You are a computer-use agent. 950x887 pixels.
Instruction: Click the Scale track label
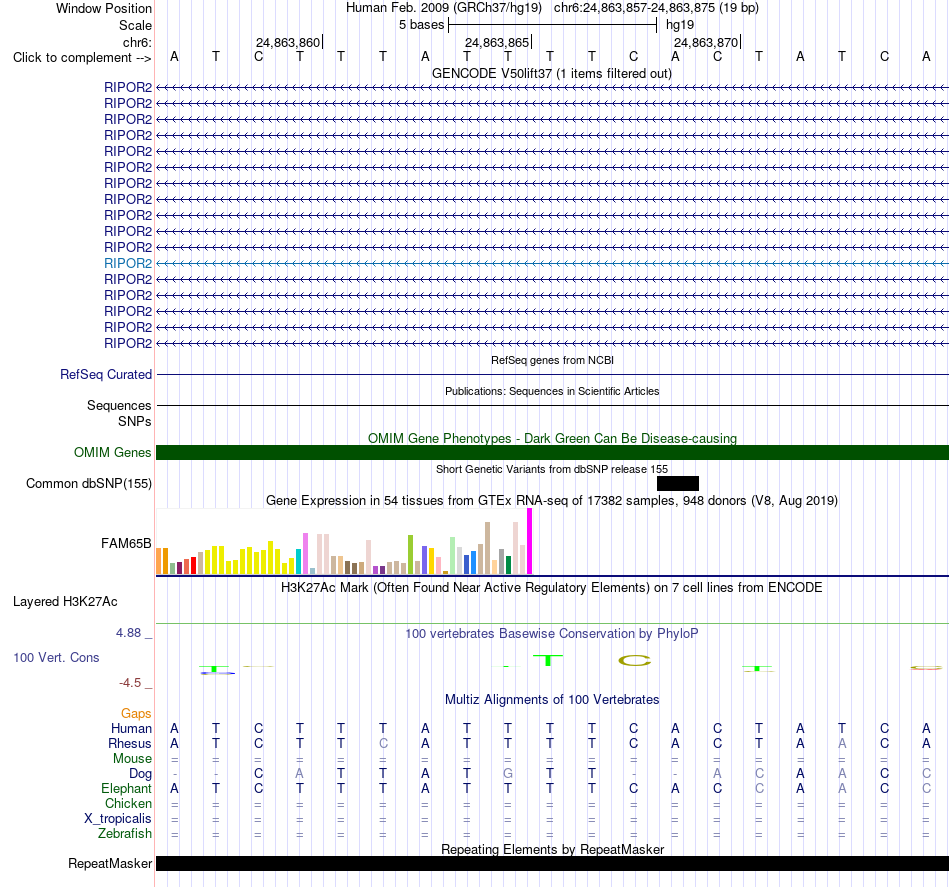pos(135,25)
